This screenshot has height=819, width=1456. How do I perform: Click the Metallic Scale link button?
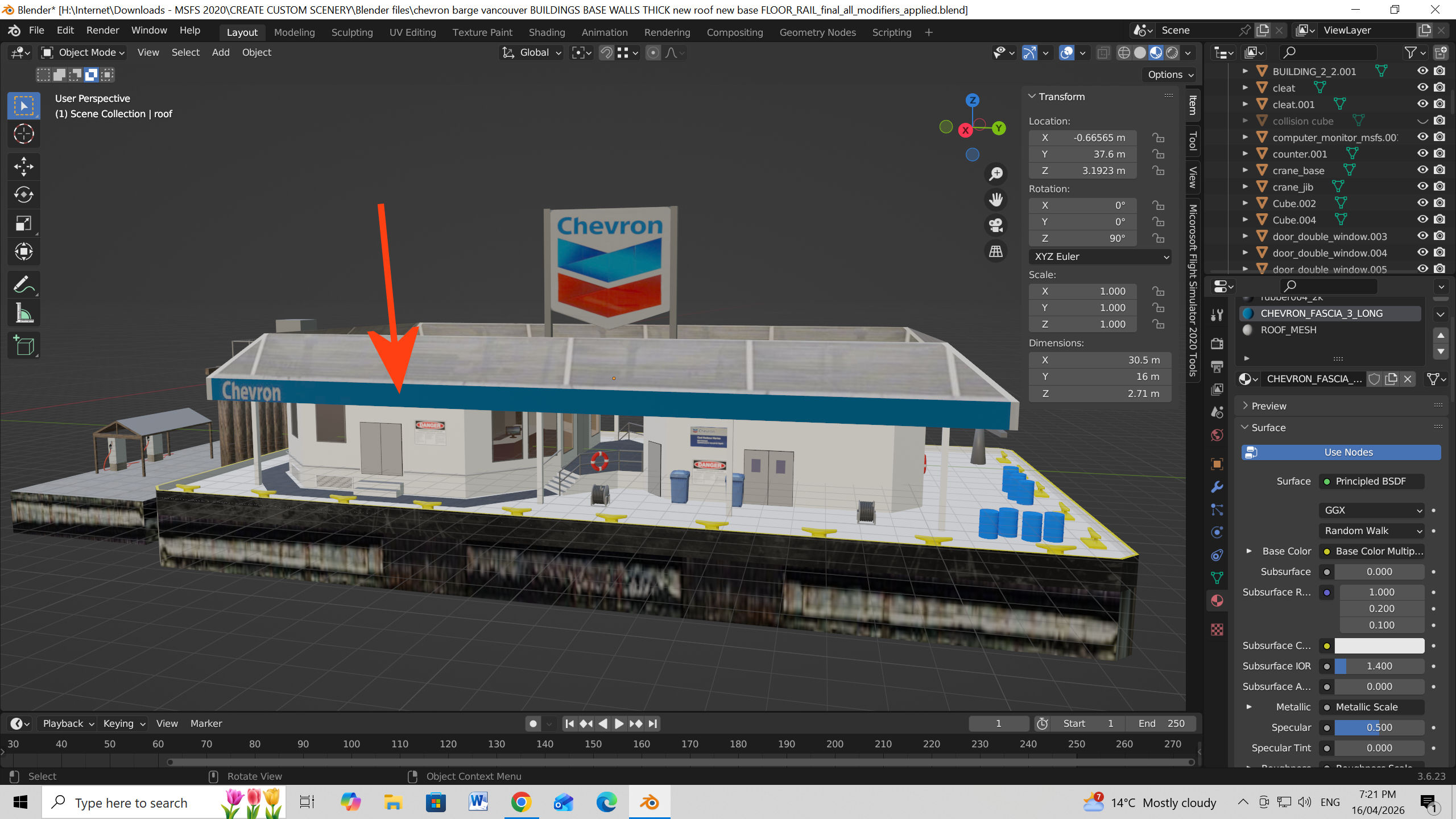click(x=1371, y=707)
